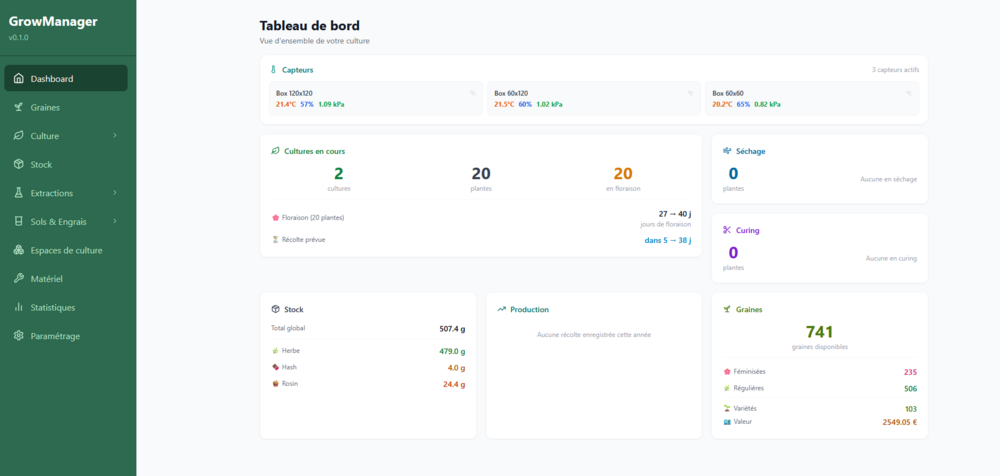Click the GrowManager title in the sidebar

point(53,22)
